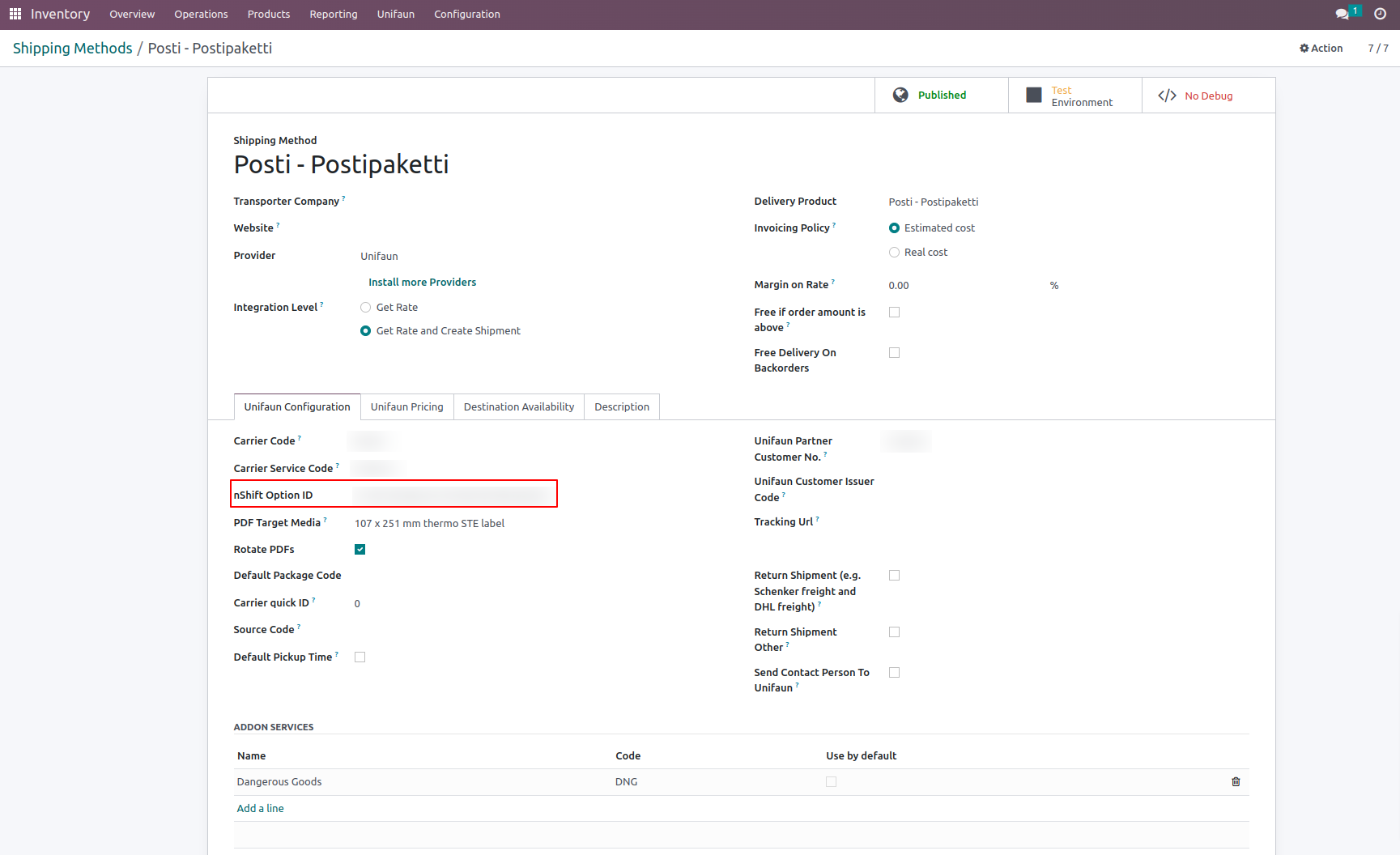This screenshot has height=855, width=1400.
Task: Toggle Free if order amount is above
Action: tap(895, 313)
